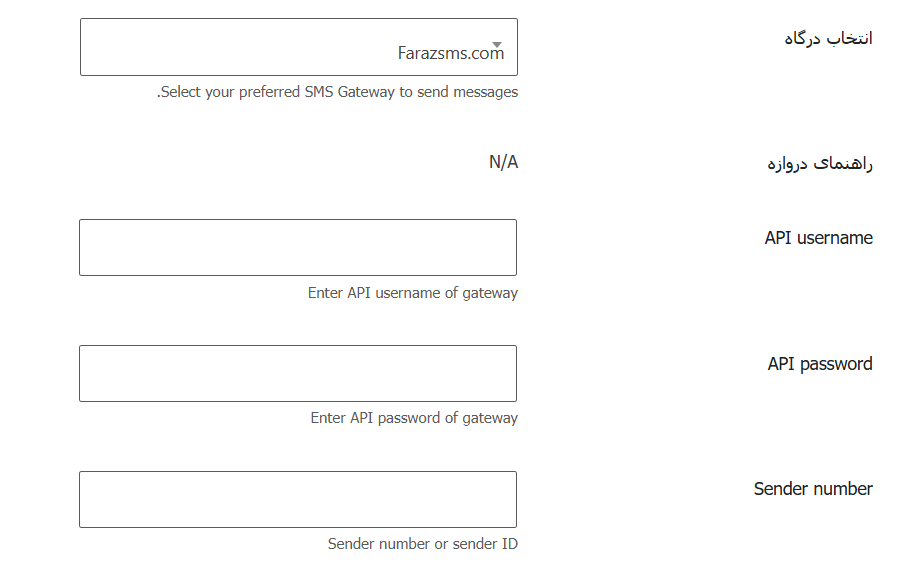Open the Farazsms.com gateway dropdown
The height and width of the screenshot is (564, 918).
[298, 47]
